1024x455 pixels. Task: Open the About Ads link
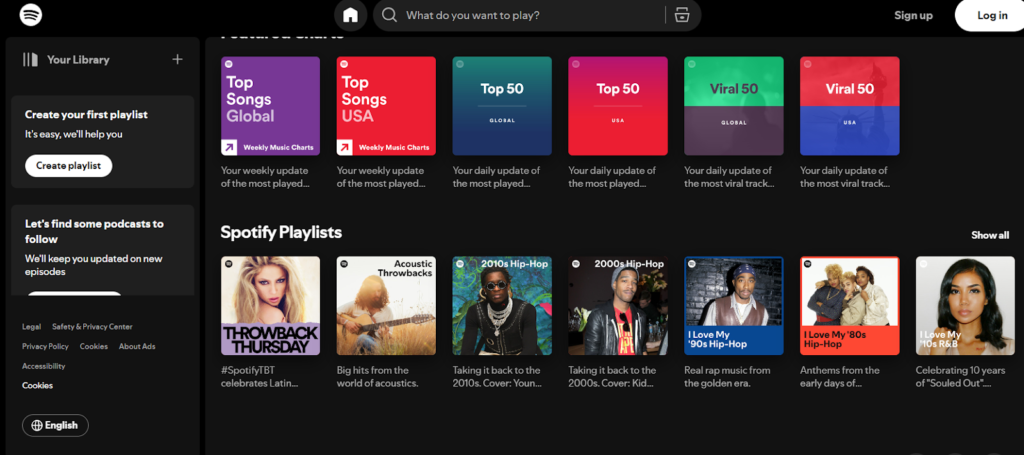click(x=137, y=346)
